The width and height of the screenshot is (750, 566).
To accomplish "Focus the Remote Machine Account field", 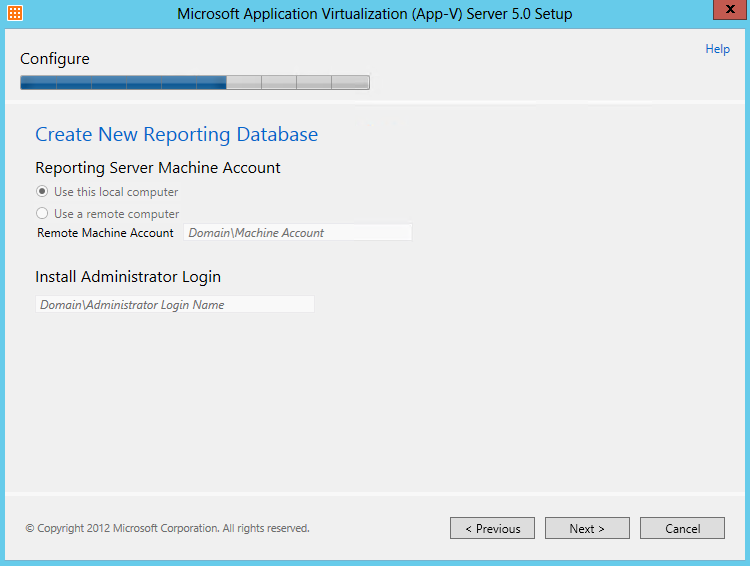I will coord(298,233).
